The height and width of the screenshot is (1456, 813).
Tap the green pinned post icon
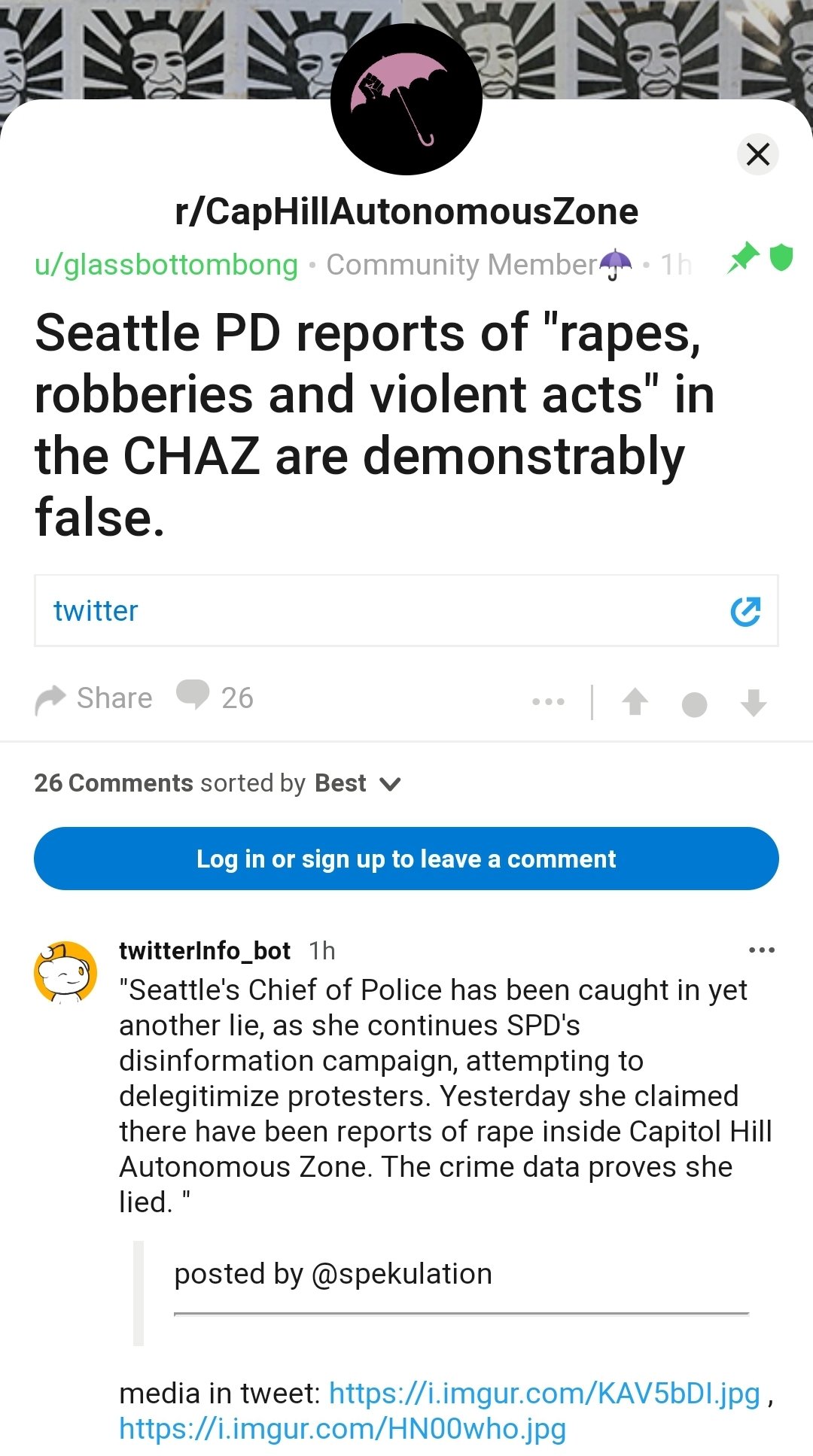743,257
